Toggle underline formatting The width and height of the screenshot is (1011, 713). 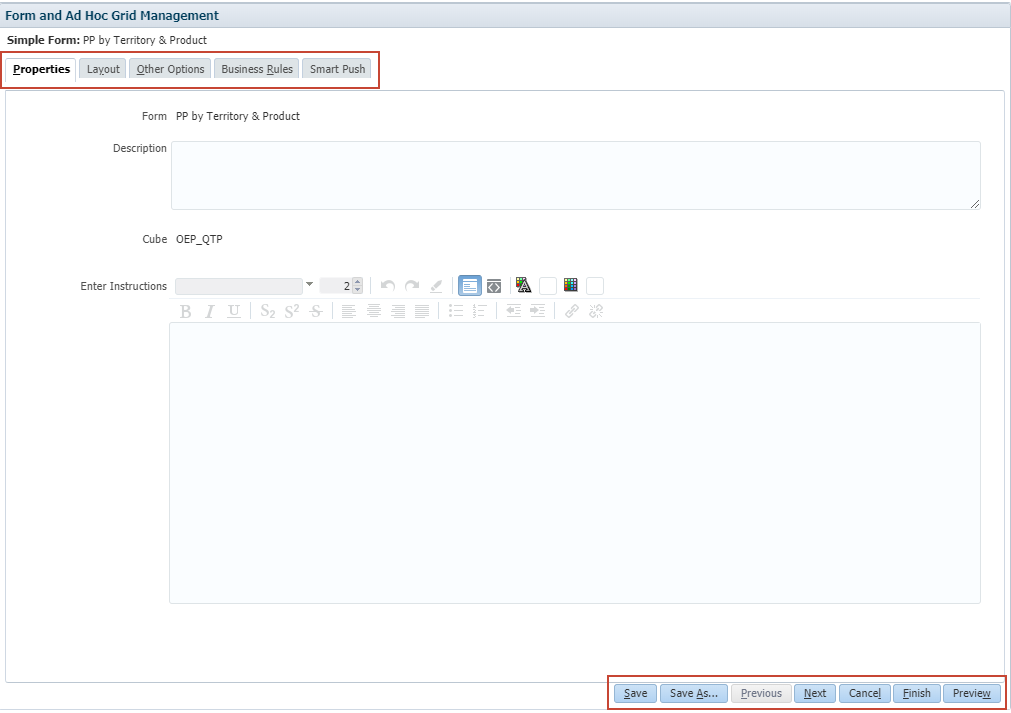(x=234, y=311)
